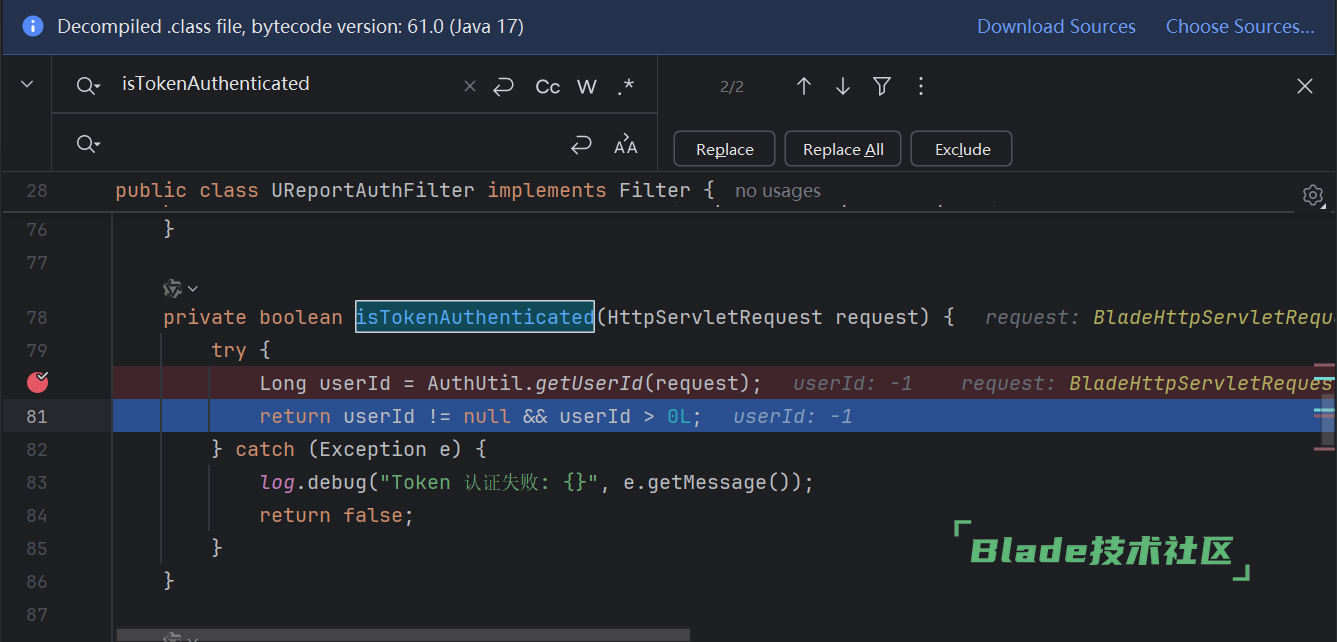The width and height of the screenshot is (1337, 642).
Task: Toggle Preserve Case in the replace field
Action: click(x=626, y=146)
